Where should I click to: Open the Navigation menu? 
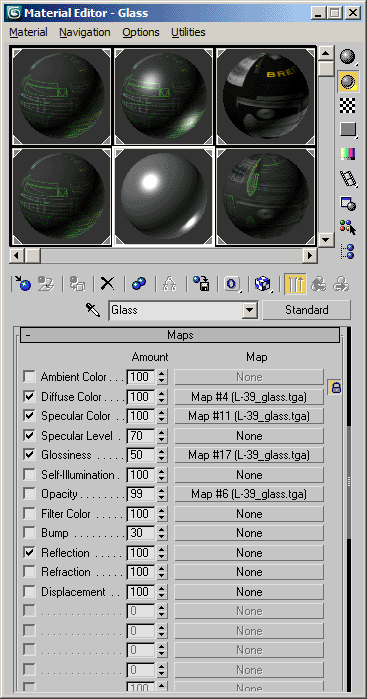coord(85,32)
